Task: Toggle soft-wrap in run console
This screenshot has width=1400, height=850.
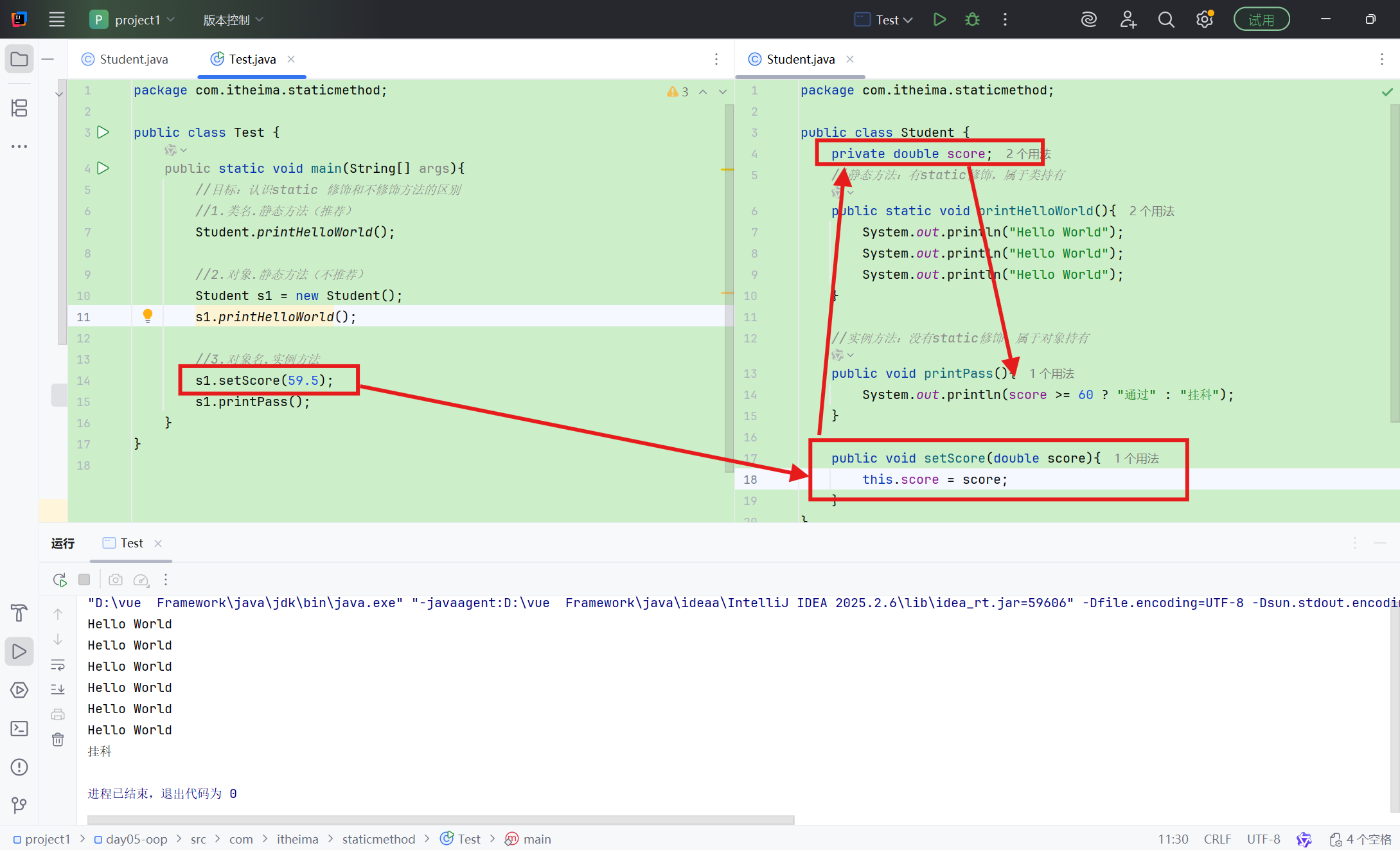Action: coord(58,665)
